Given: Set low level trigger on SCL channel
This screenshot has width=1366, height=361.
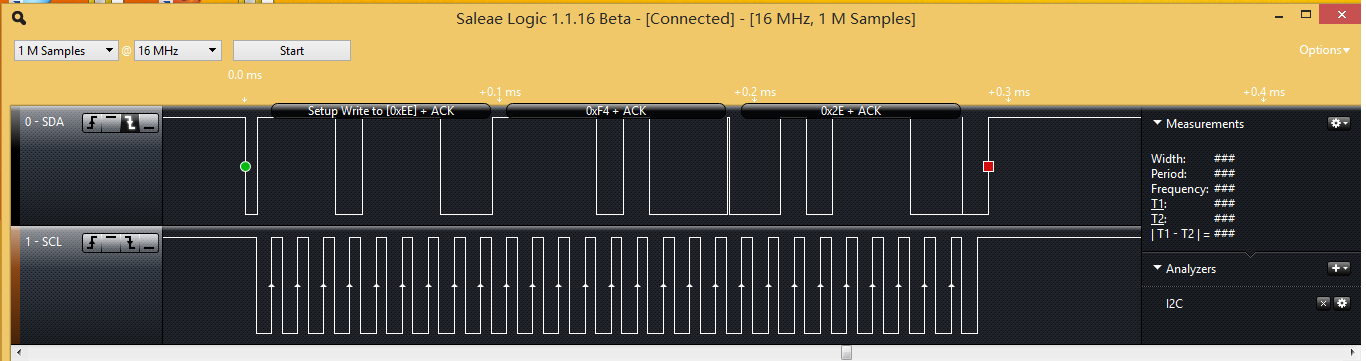Looking at the screenshot, I should (x=149, y=243).
